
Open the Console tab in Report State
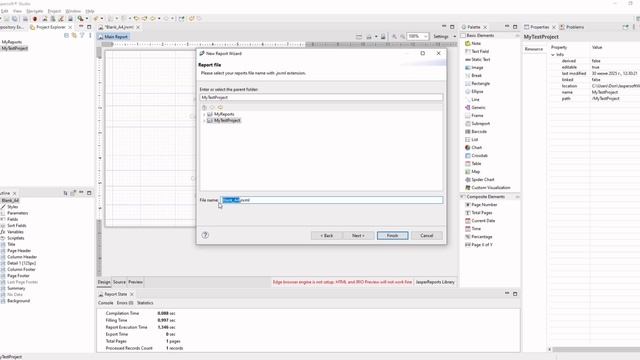[105, 303]
